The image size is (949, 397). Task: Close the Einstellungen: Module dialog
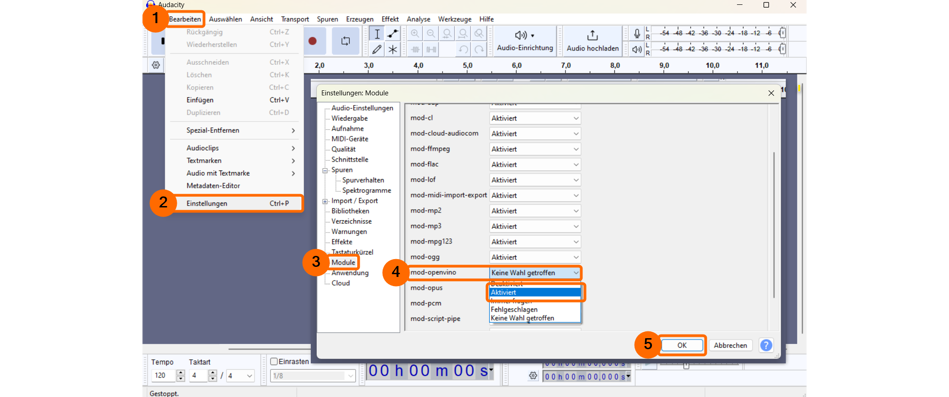click(x=771, y=93)
